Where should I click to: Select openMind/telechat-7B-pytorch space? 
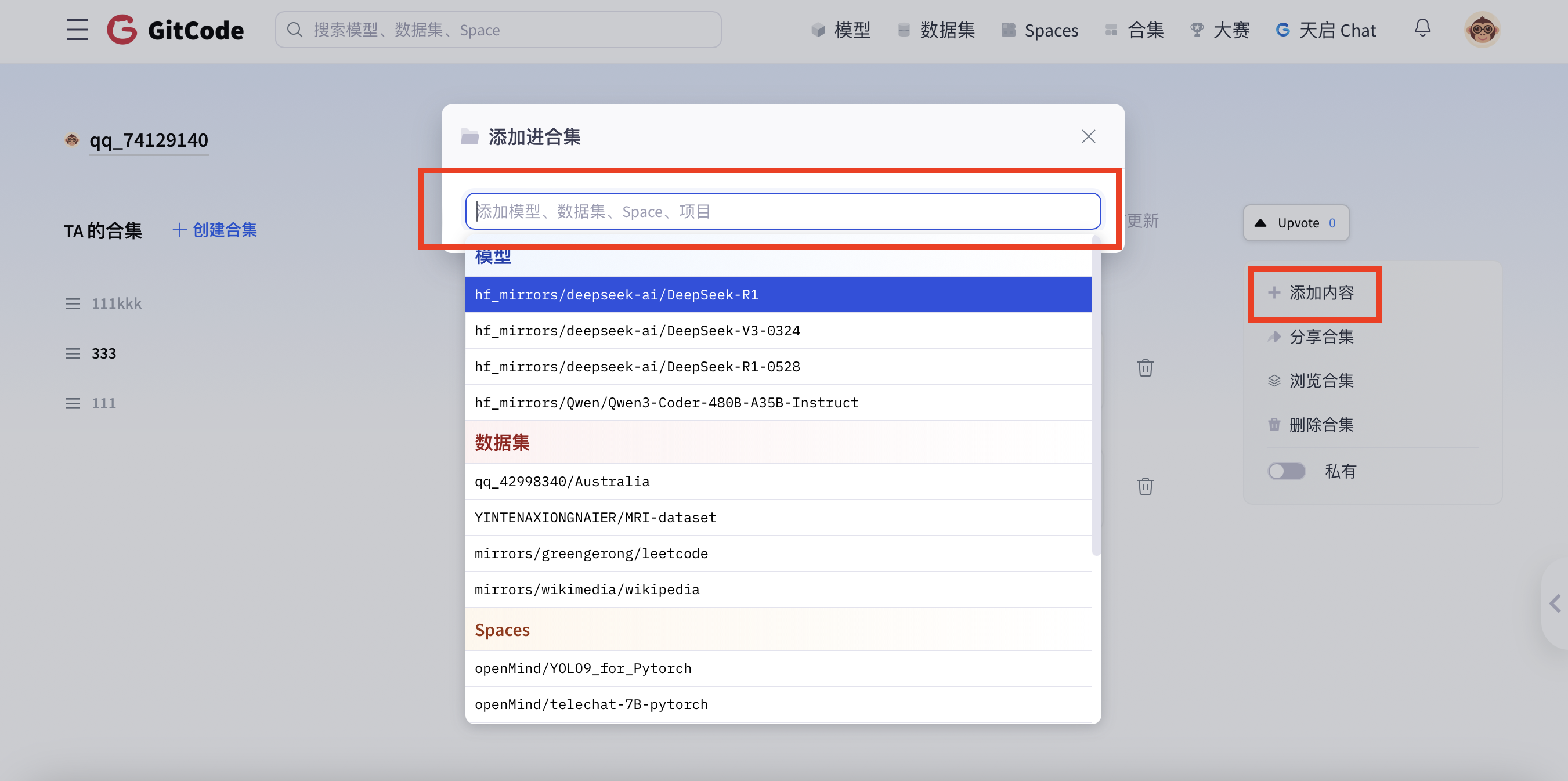[779, 704]
